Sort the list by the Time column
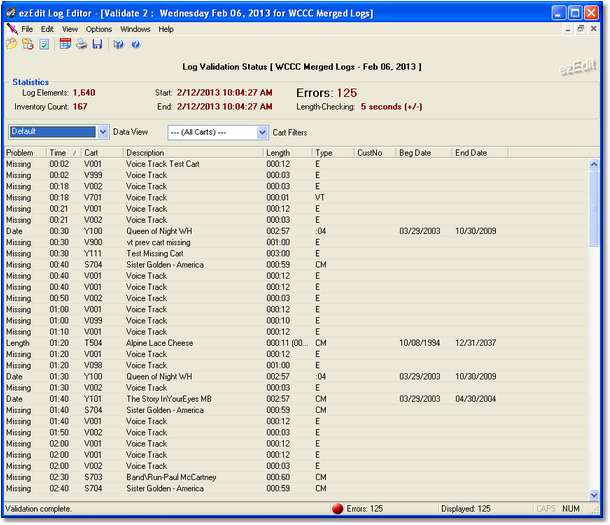This screenshot has width=610, height=525. 64,153
